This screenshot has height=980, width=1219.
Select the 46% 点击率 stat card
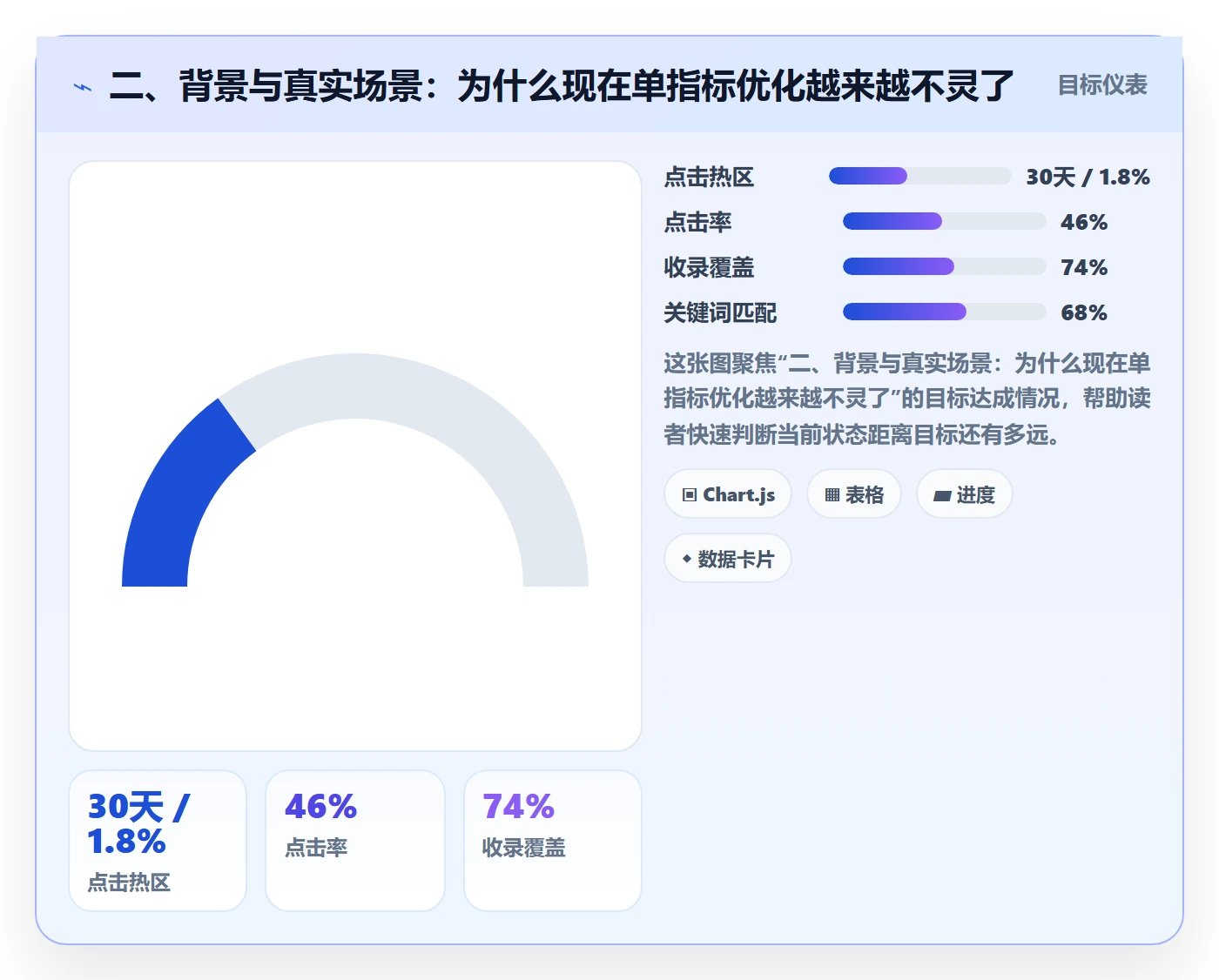tap(355, 841)
